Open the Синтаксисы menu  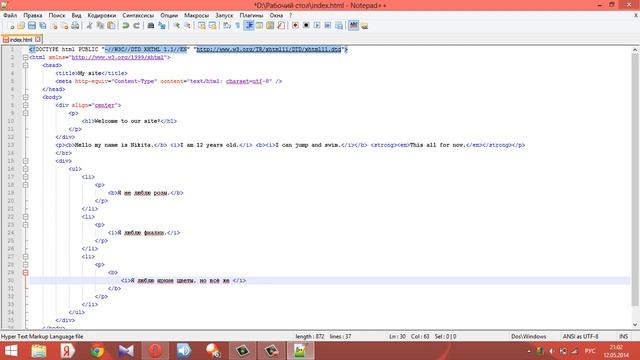click(138, 15)
